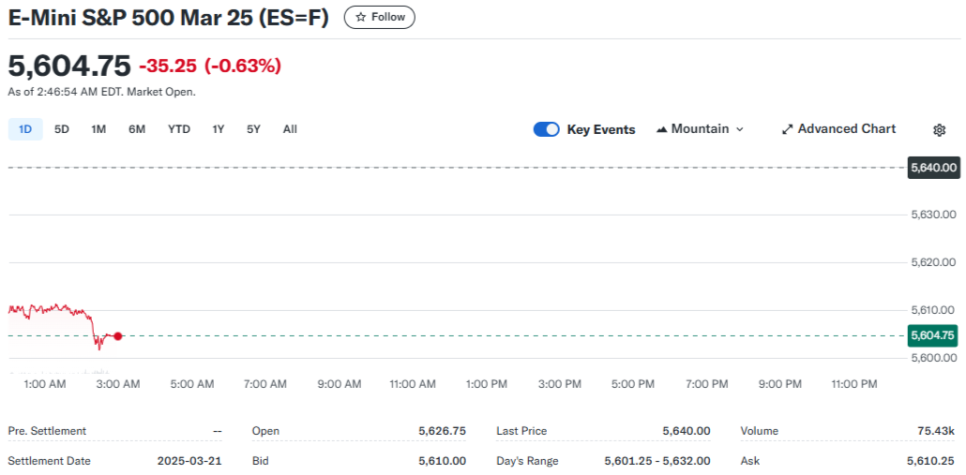Click the Day's Range value
Image resolution: width=966 pixels, height=475 pixels.
(x=657, y=461)
